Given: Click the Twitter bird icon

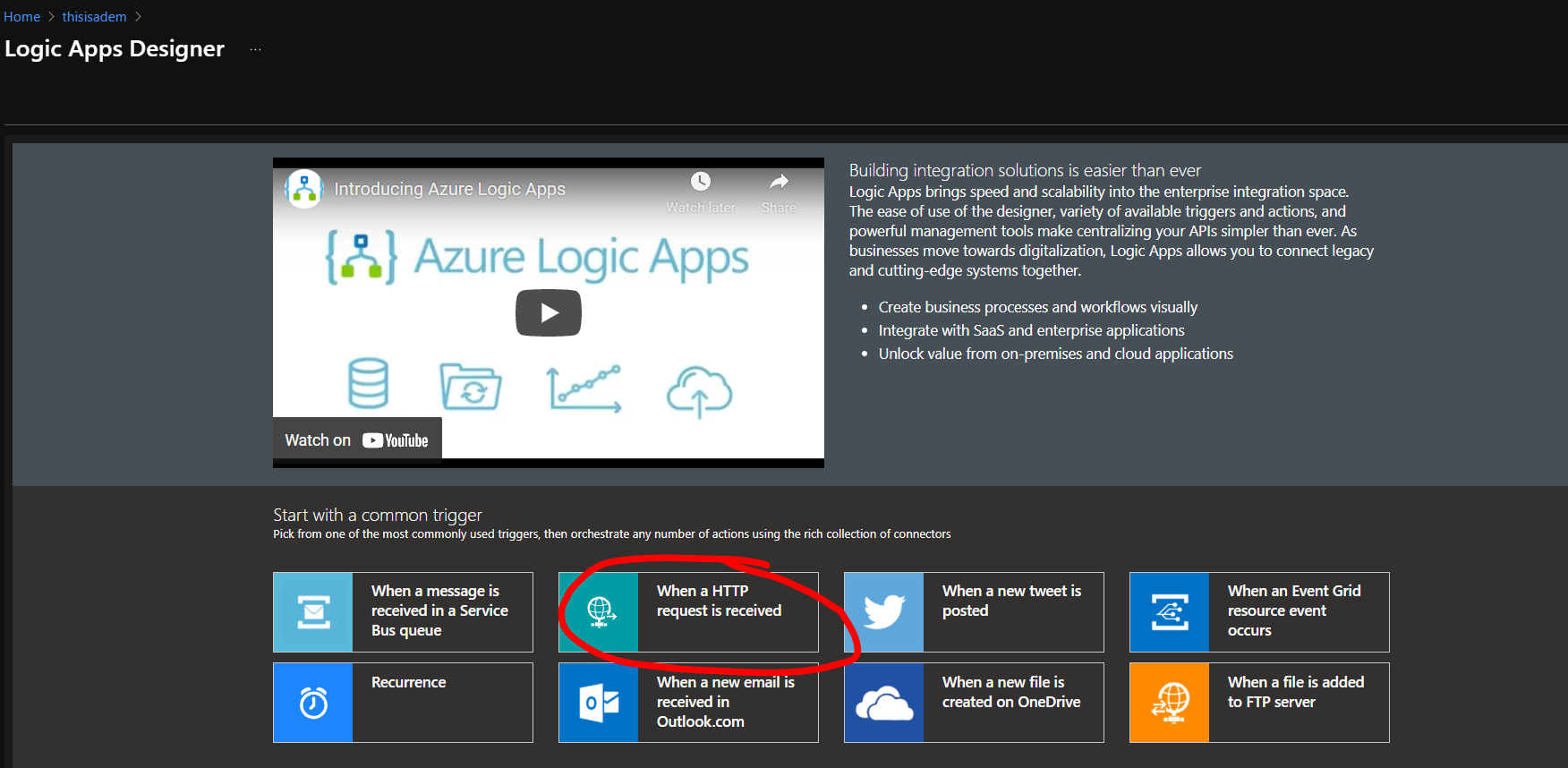Looking at the screenshot, I should (884, 612).
